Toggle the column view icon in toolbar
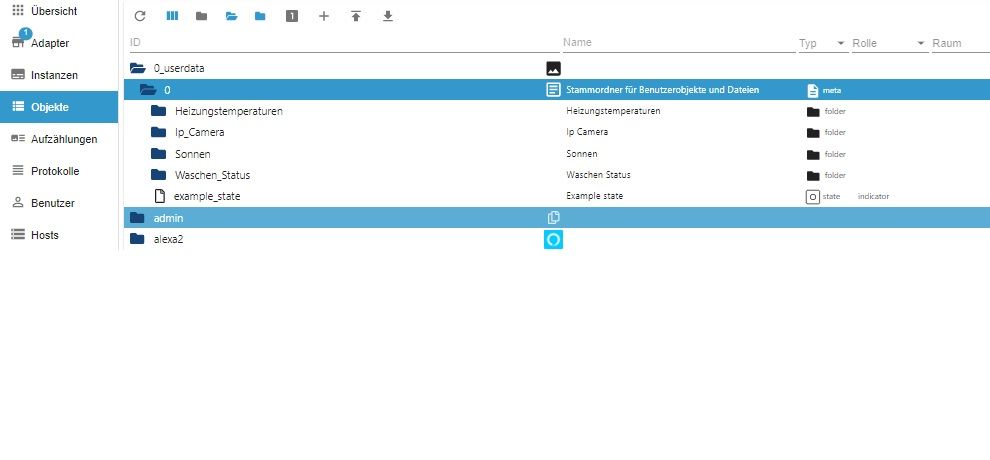 point(171,17)
